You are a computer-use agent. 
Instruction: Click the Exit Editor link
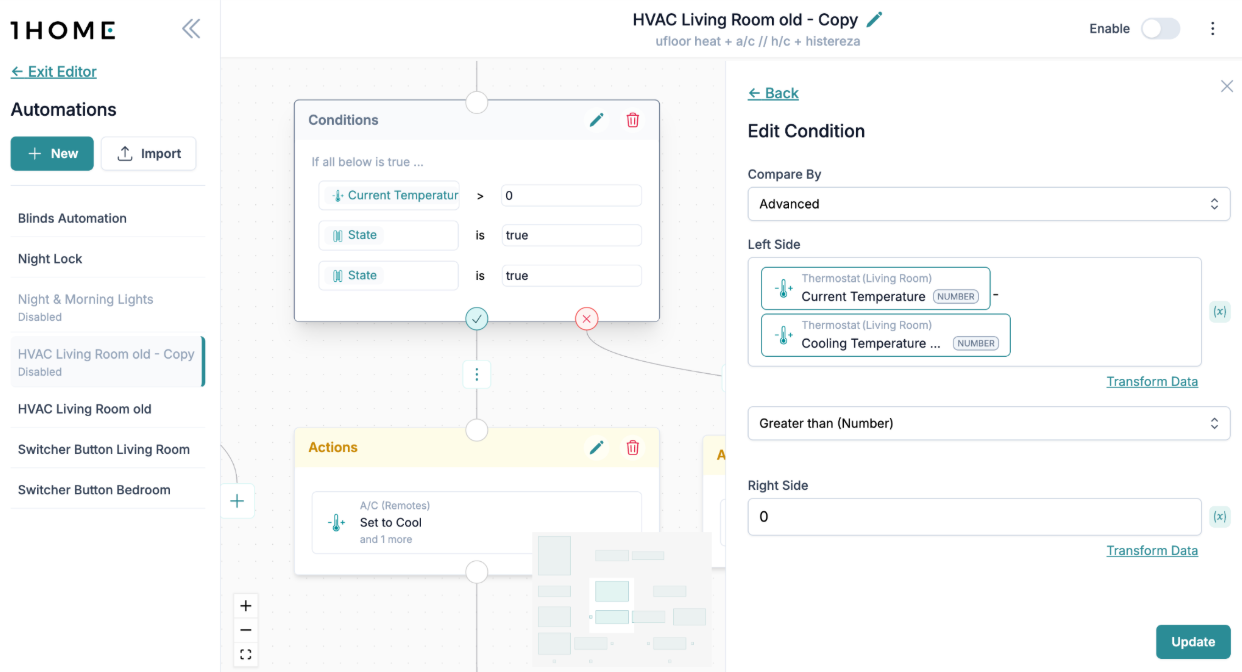(x=54, y=72)
